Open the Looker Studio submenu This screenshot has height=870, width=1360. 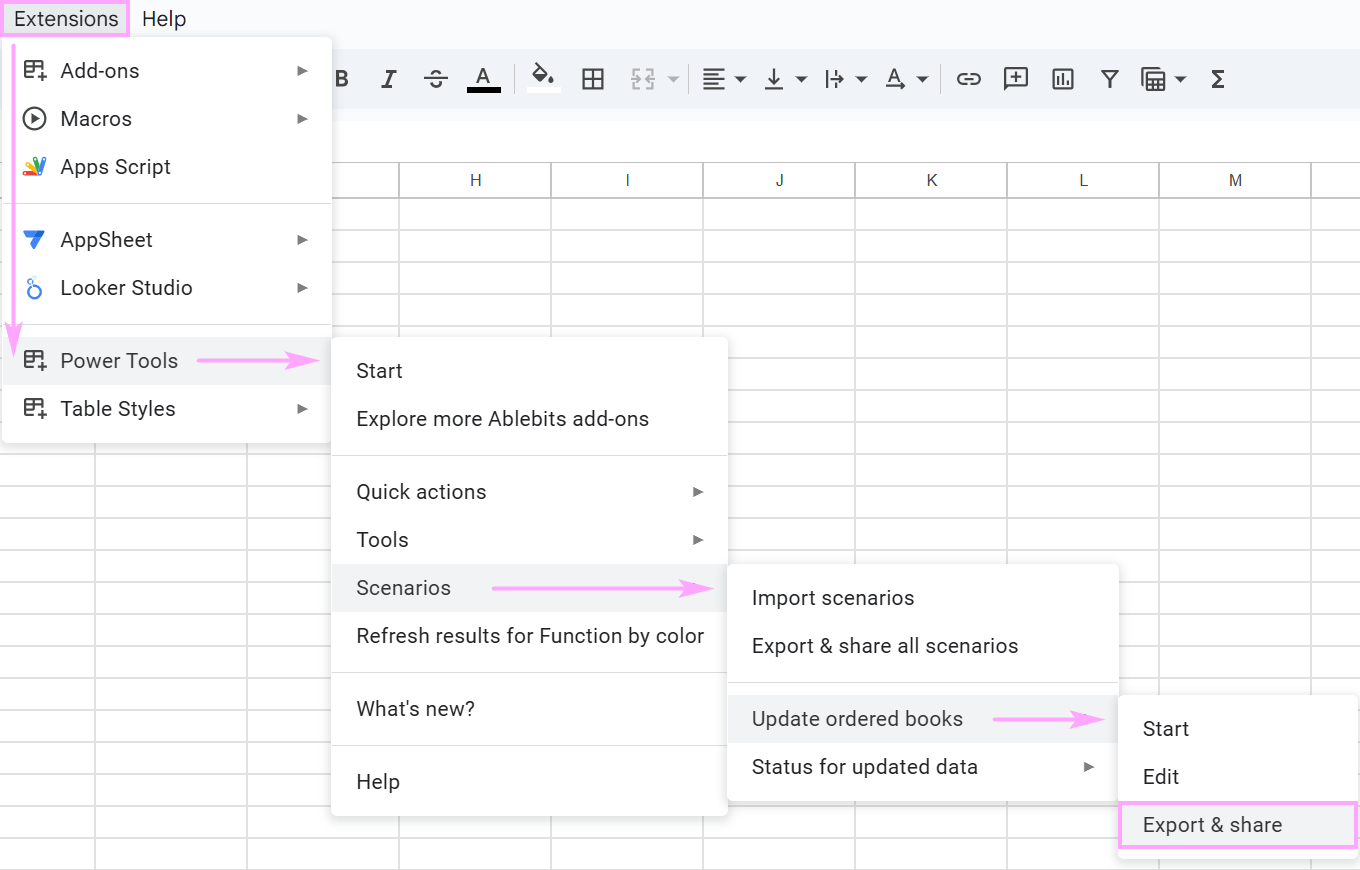(x=167, y=288)
